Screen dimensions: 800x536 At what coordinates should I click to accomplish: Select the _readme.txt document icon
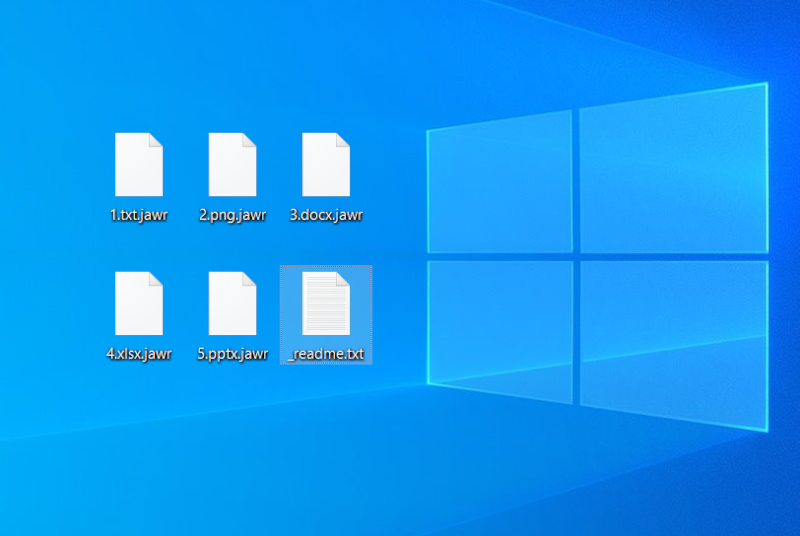326,303
